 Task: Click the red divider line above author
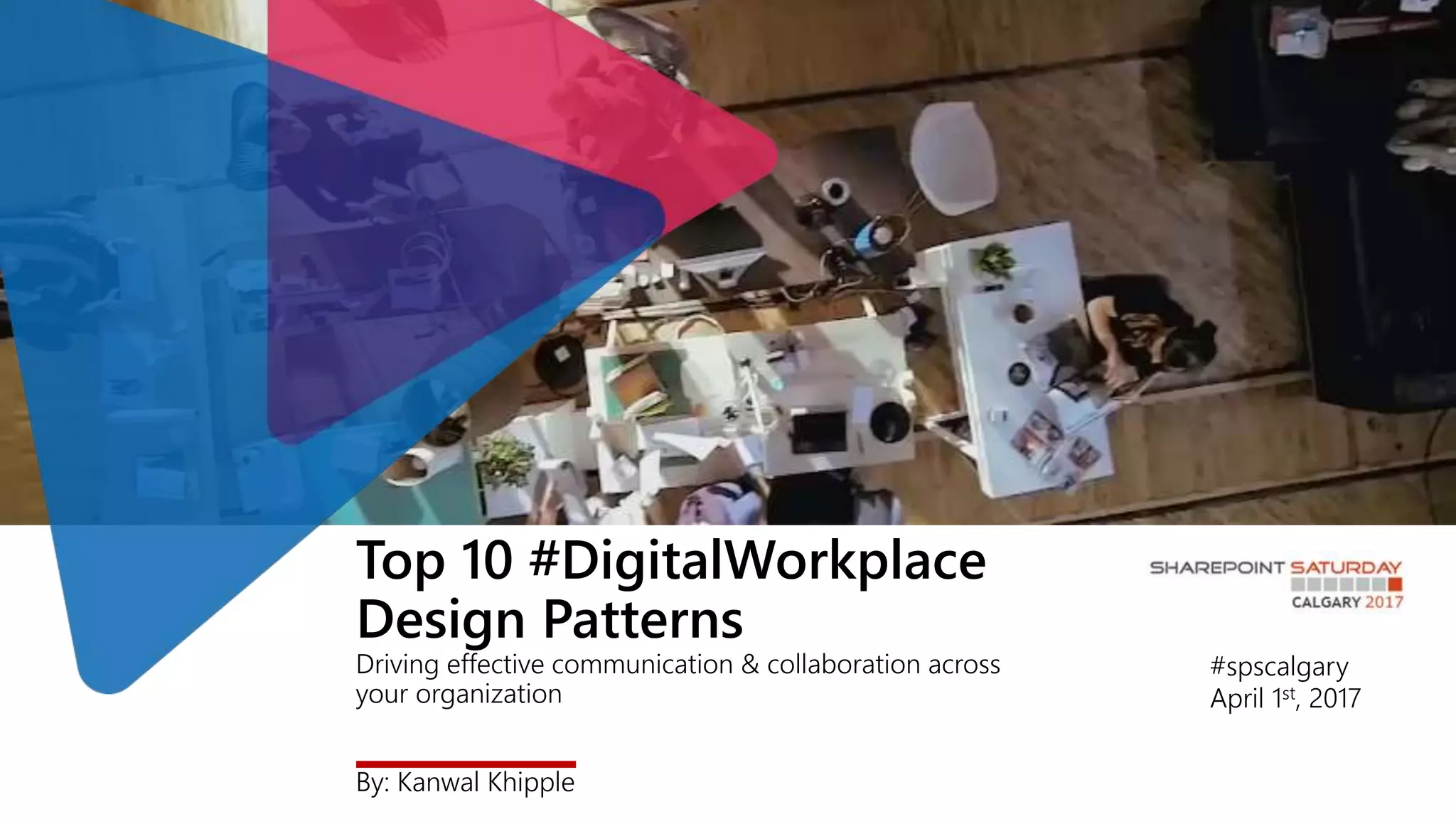tap(466, 764)
